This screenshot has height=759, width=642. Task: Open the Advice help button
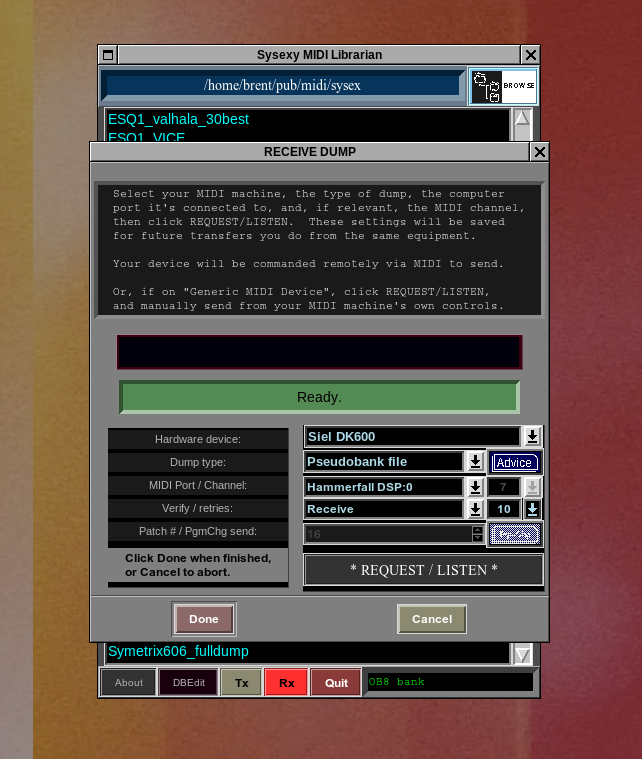515,462
